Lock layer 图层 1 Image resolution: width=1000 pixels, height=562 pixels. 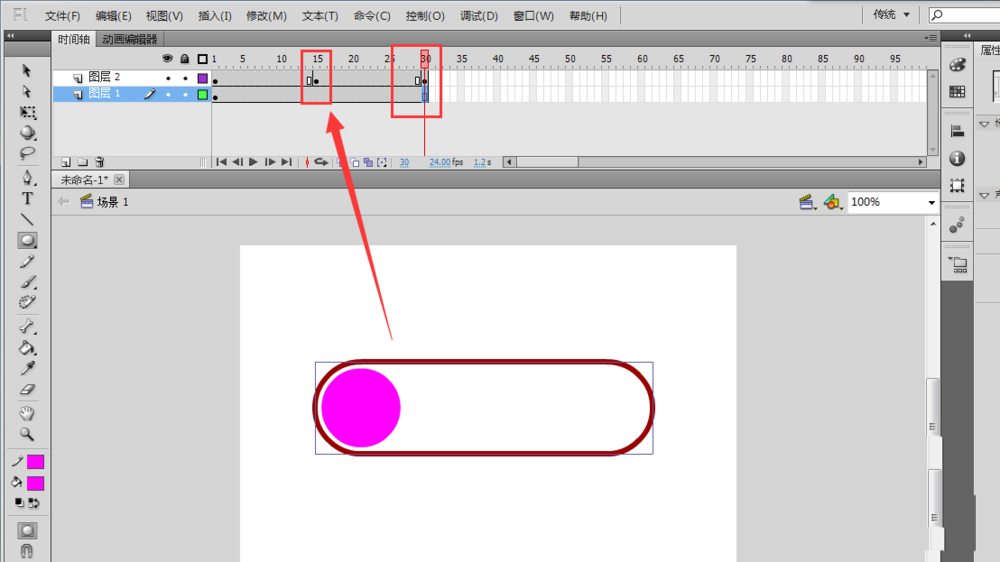[x=186, y=94]
